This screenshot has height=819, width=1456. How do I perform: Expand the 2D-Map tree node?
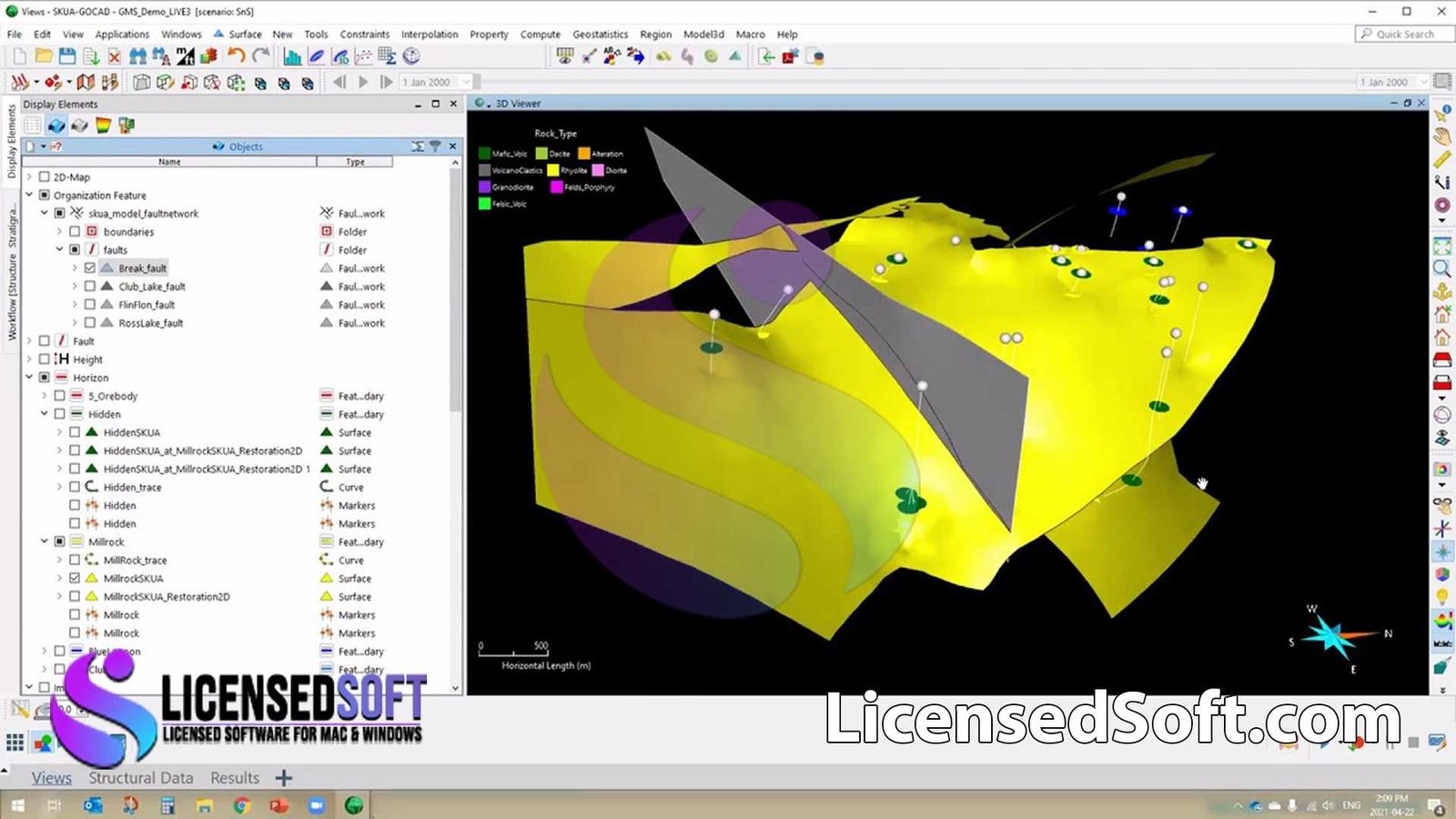29,177
